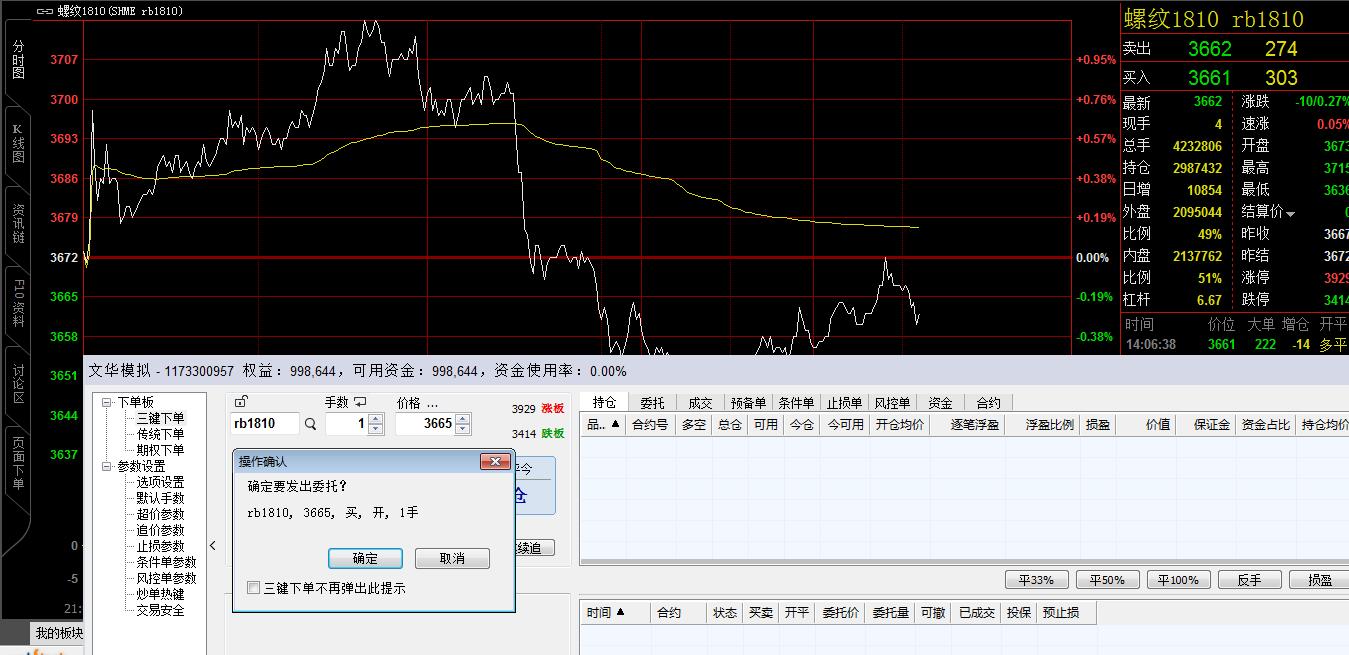
Task: Collapse the 参数设置 tree node
Action: pyautogui.click(x=107, y=466)
